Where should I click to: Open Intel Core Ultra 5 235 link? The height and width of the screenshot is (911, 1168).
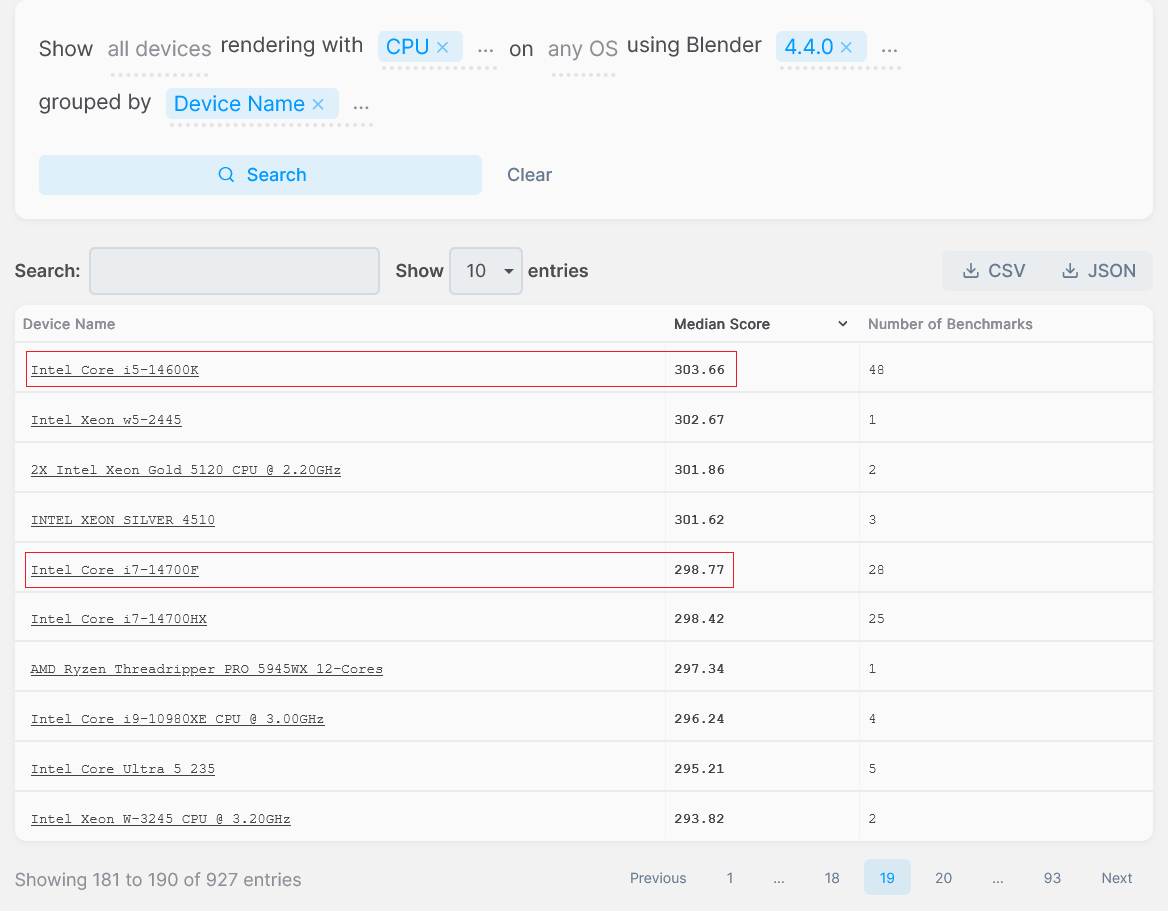[123, 768]
